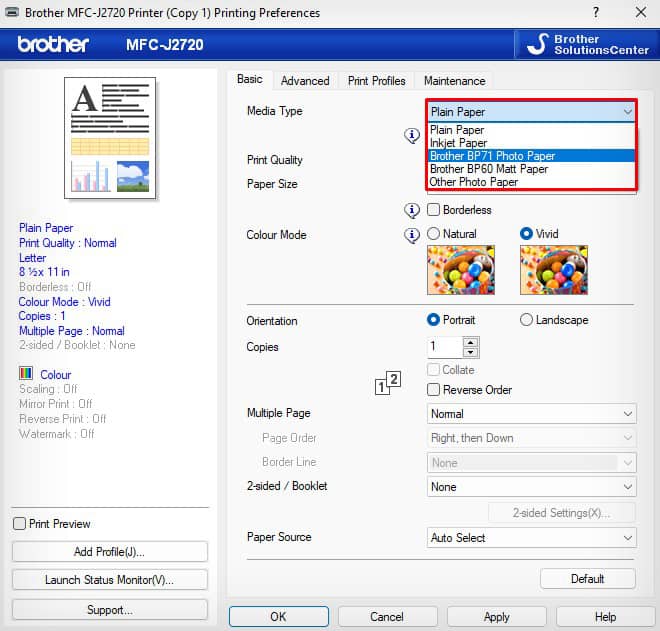
Task: Click the info icon beside Colour Mode
Action: click(412, 235)
